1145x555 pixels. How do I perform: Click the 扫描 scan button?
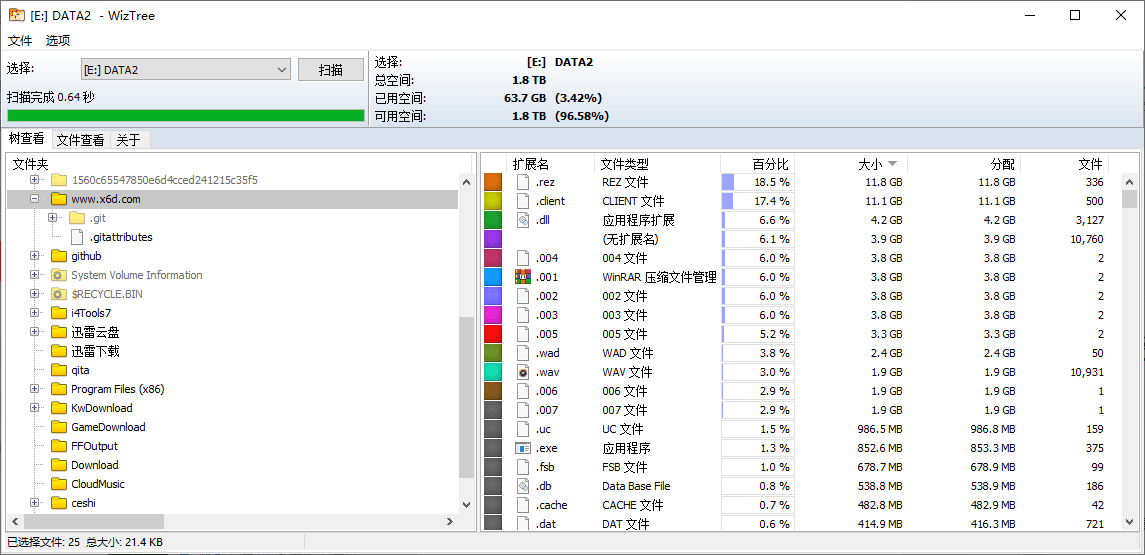pyautogui.click(x=331, y=70)
